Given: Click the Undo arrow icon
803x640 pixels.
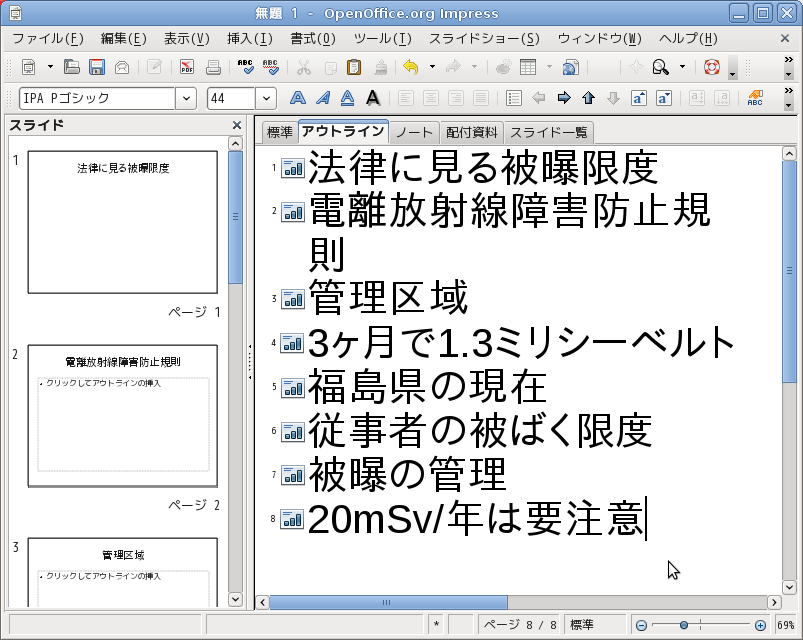Looking at the screenshot, I should click(410, 68).
